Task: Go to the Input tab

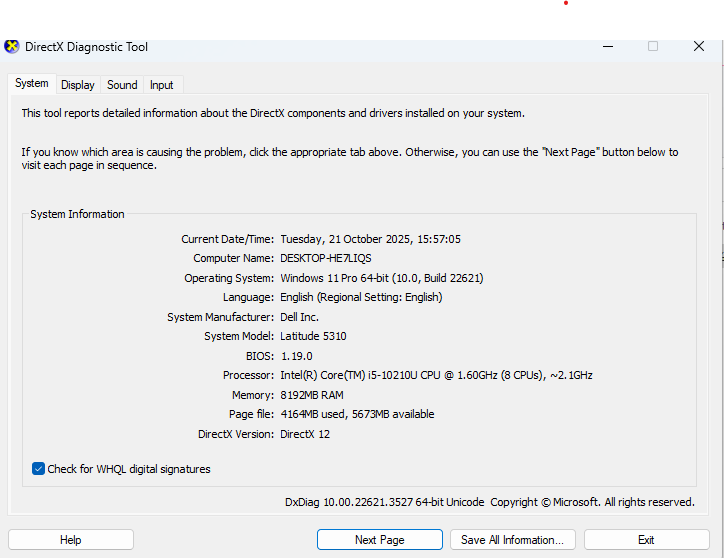Action: pyautogui.click(x=161, y=85)
